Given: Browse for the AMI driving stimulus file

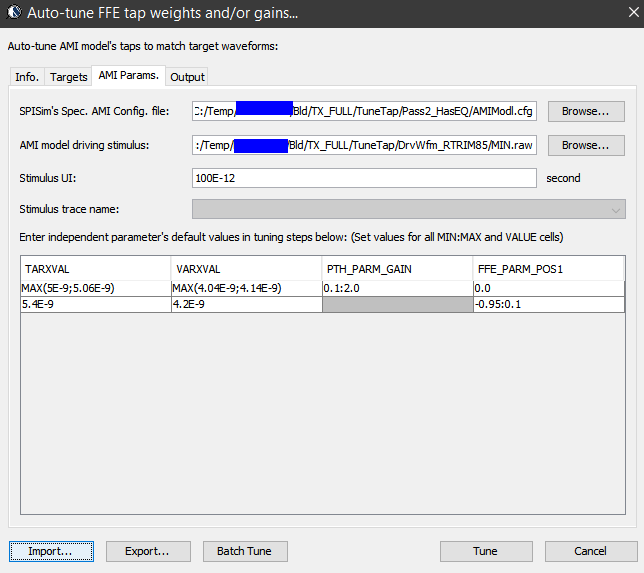Looking at the screenshot, I should (585, 145).
